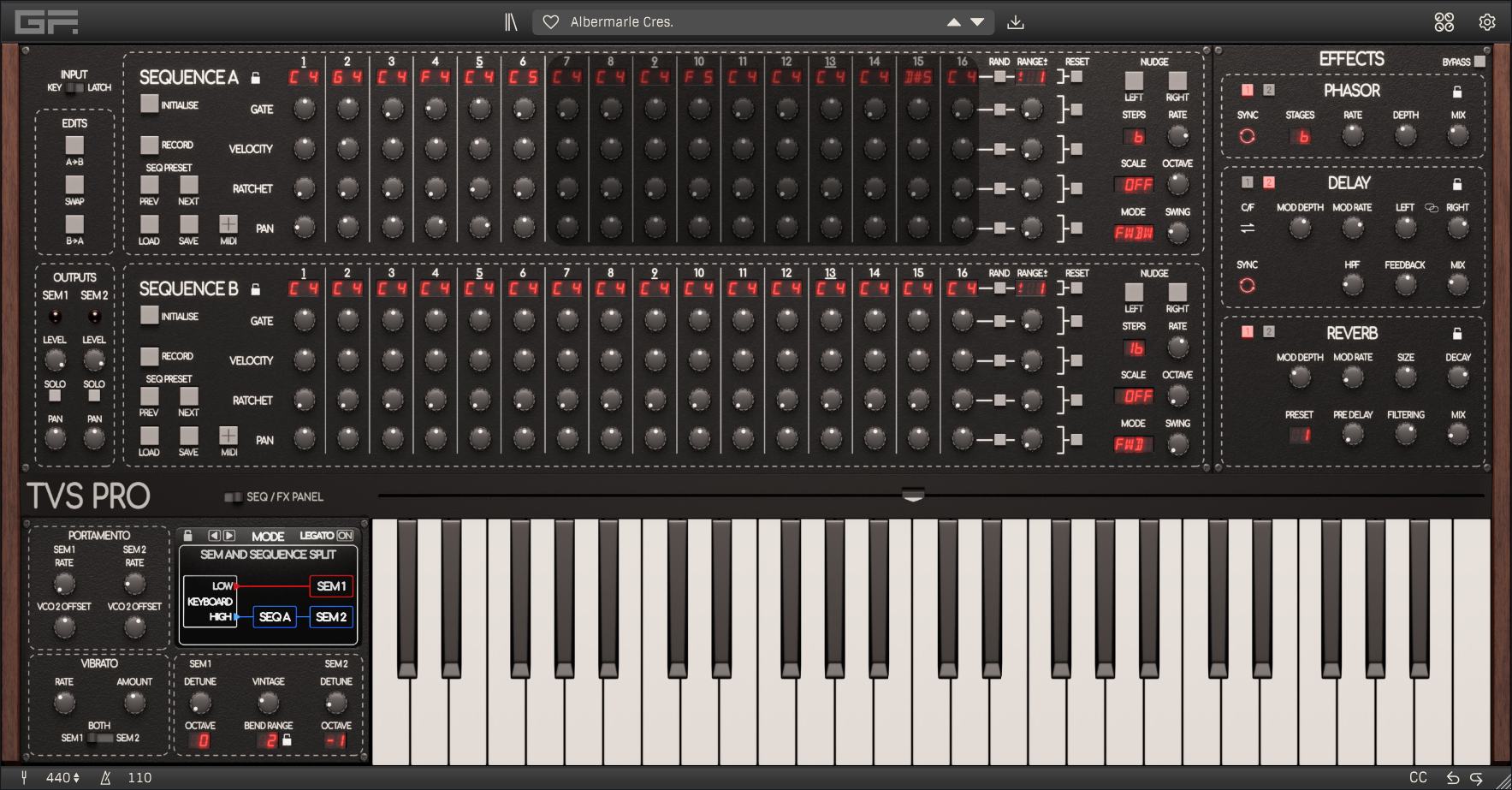The image size is (1512, 790).
Task: Open the settings gear icon
Action: pyautogui.click(x=1487, y=22)
